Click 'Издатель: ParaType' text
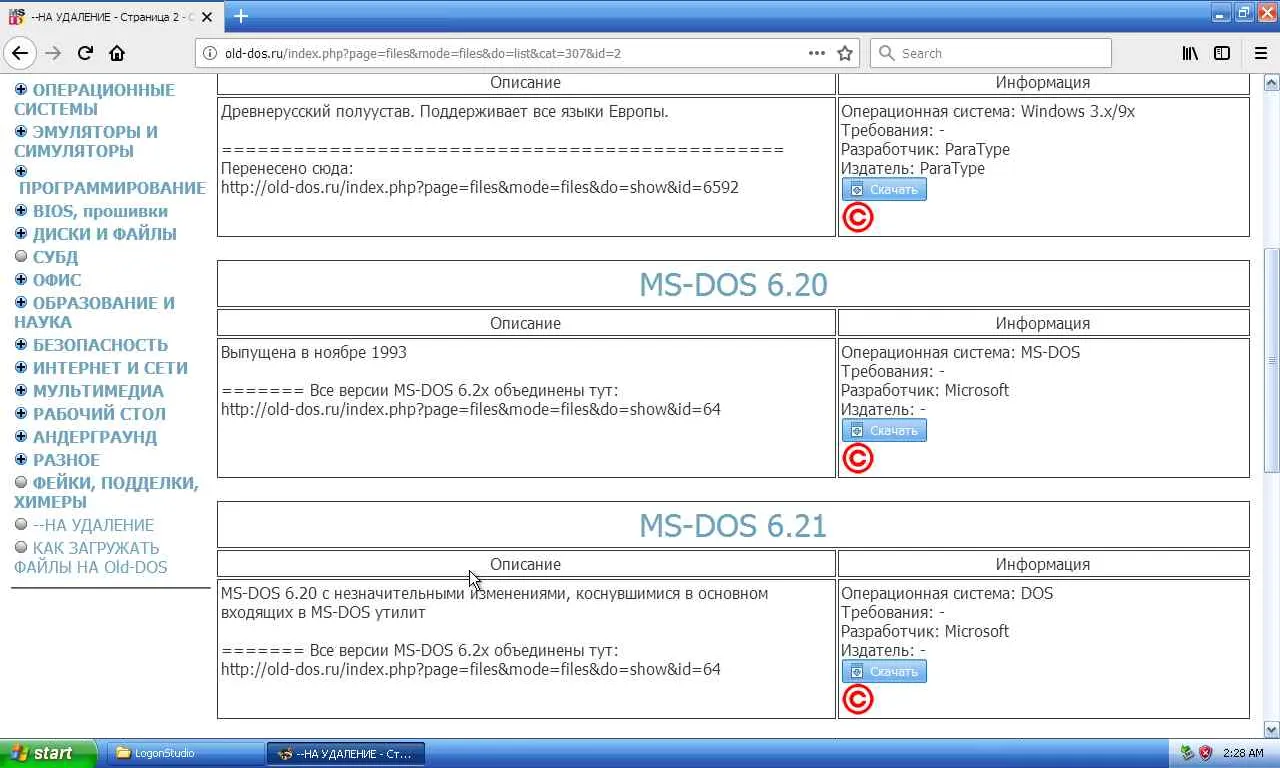 pyautogui.click(x=913, y=168)
